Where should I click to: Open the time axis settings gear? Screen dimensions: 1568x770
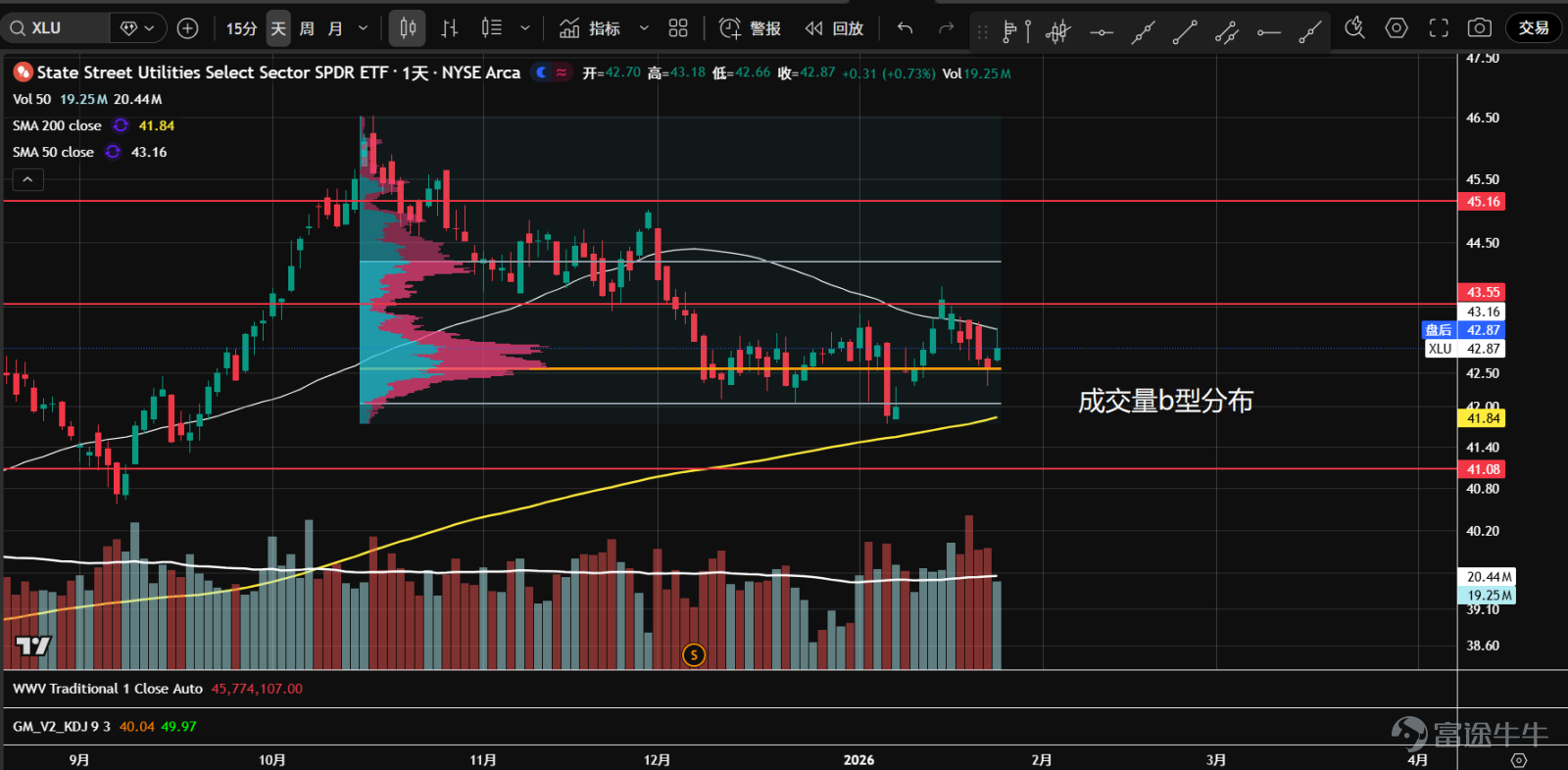[x=1519, y=760]
